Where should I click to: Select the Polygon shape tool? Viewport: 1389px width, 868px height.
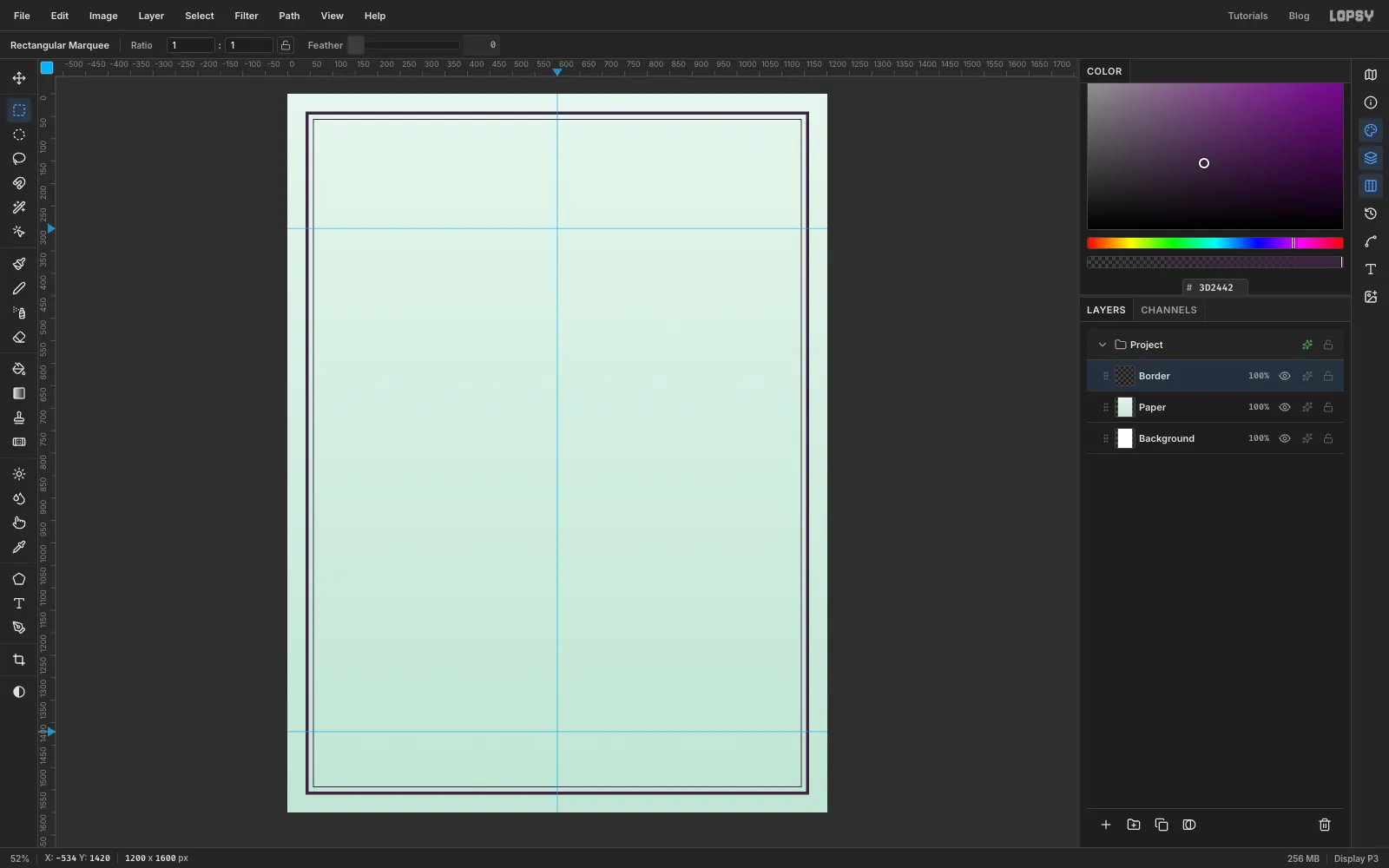pyautogui.click(x=19, y=579)
